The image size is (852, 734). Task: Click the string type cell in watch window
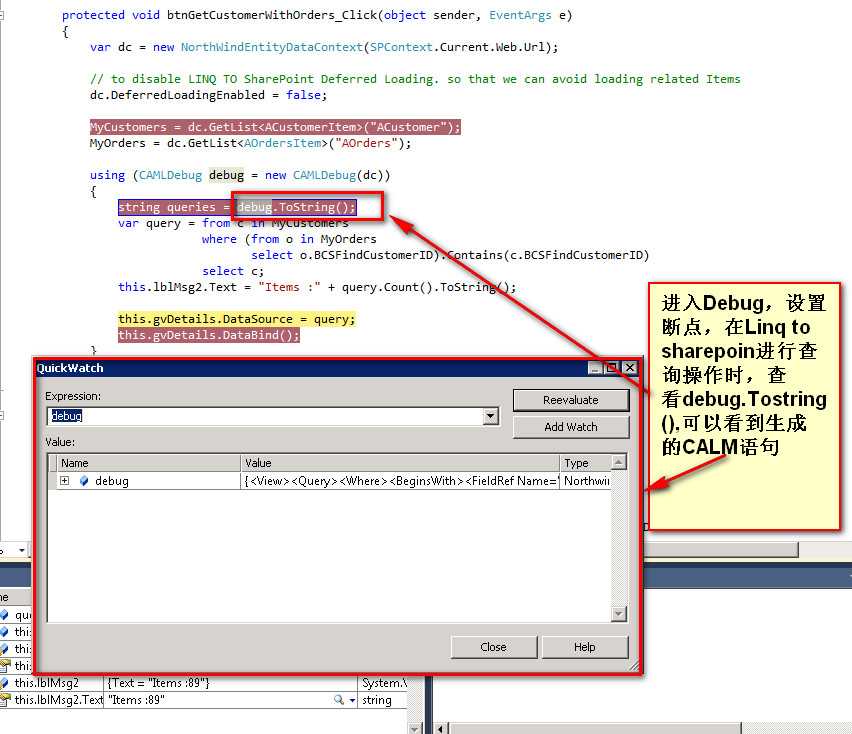tap(382, 700)
